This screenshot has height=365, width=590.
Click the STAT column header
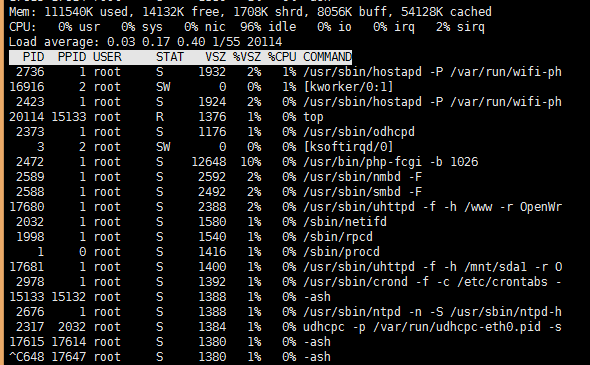coord(170,57)
